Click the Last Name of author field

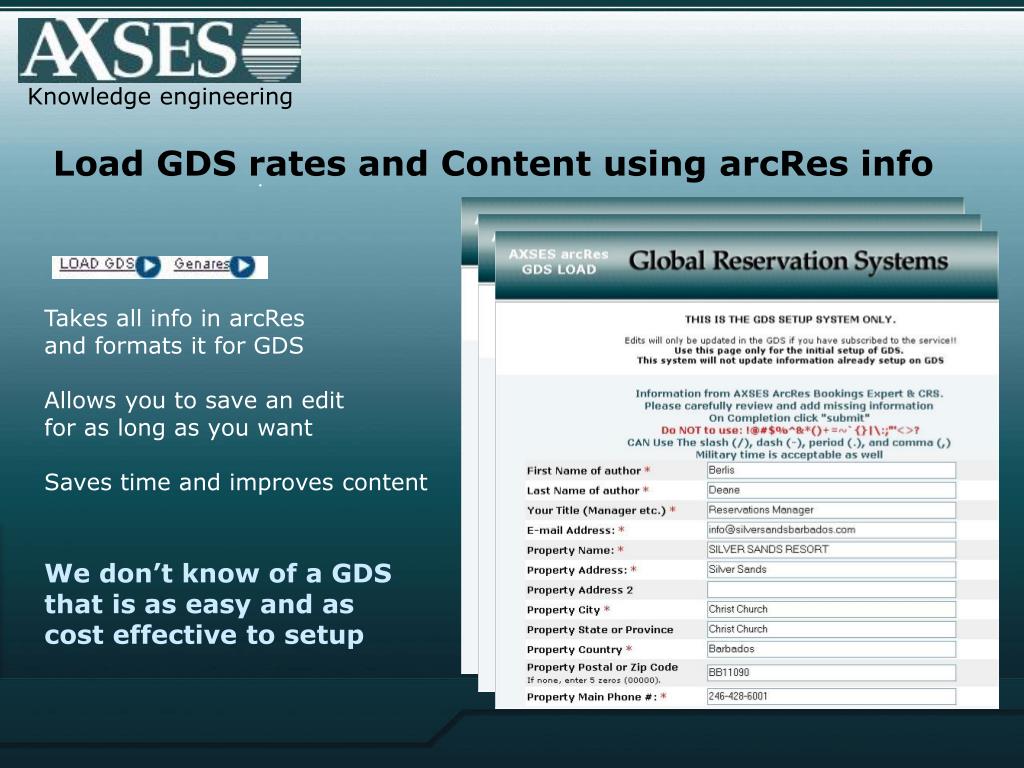pyautogui.click(x=831, y=490)
